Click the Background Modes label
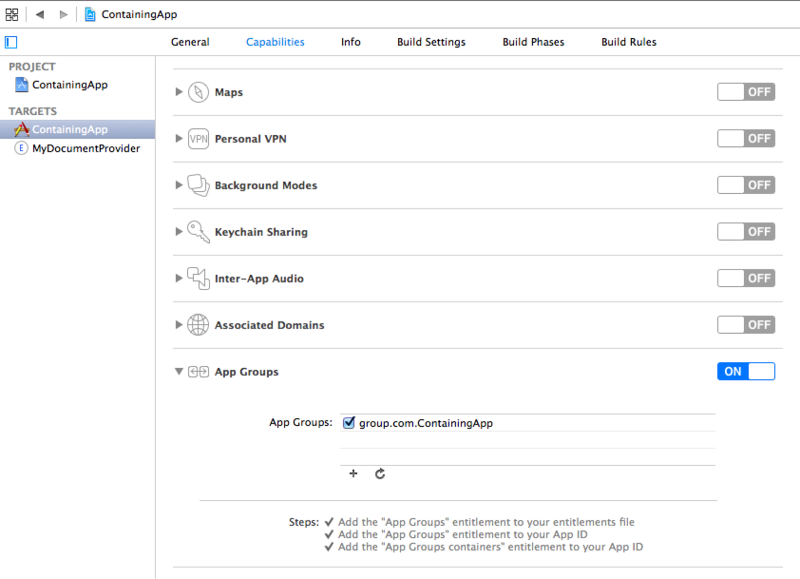800x579 pixels. pos(266,185)
